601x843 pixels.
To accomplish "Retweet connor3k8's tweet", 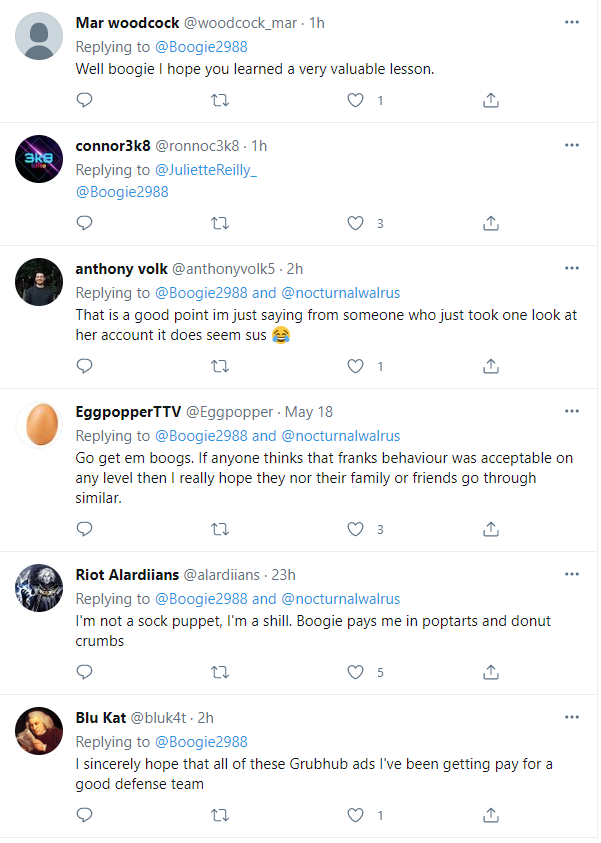I will click(220, 223).
